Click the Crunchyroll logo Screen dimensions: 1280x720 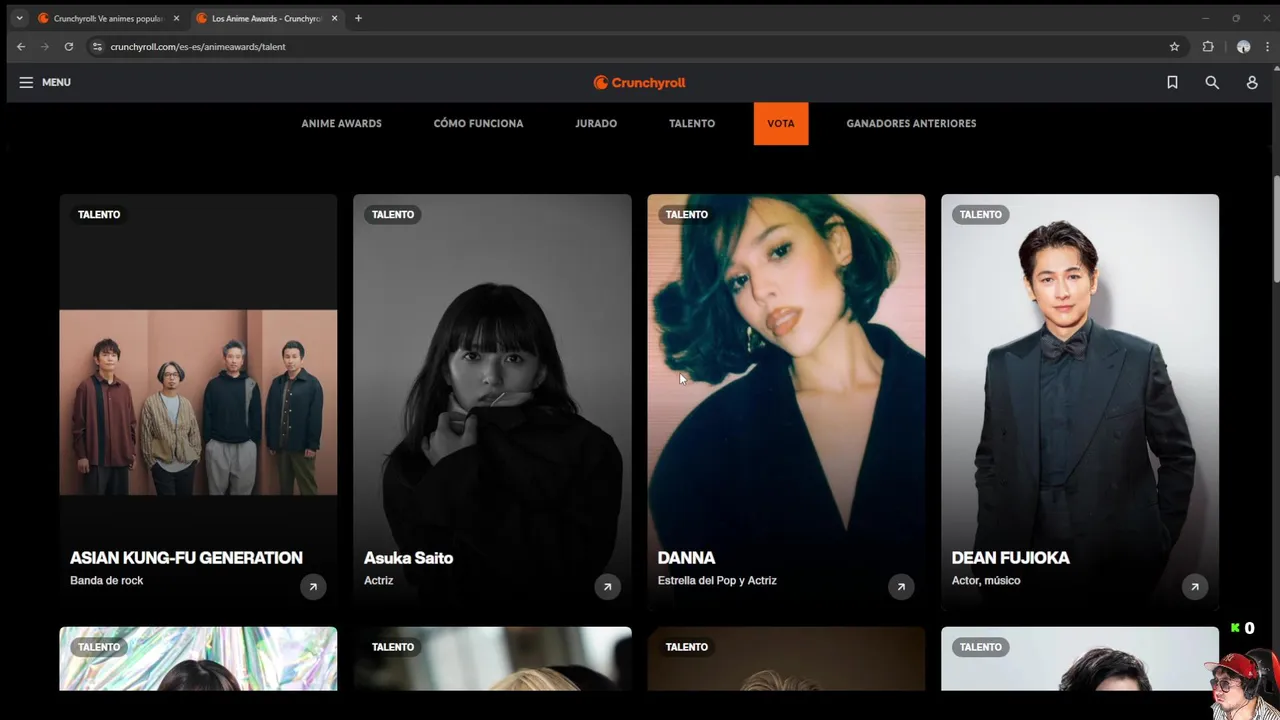(639, 83)
